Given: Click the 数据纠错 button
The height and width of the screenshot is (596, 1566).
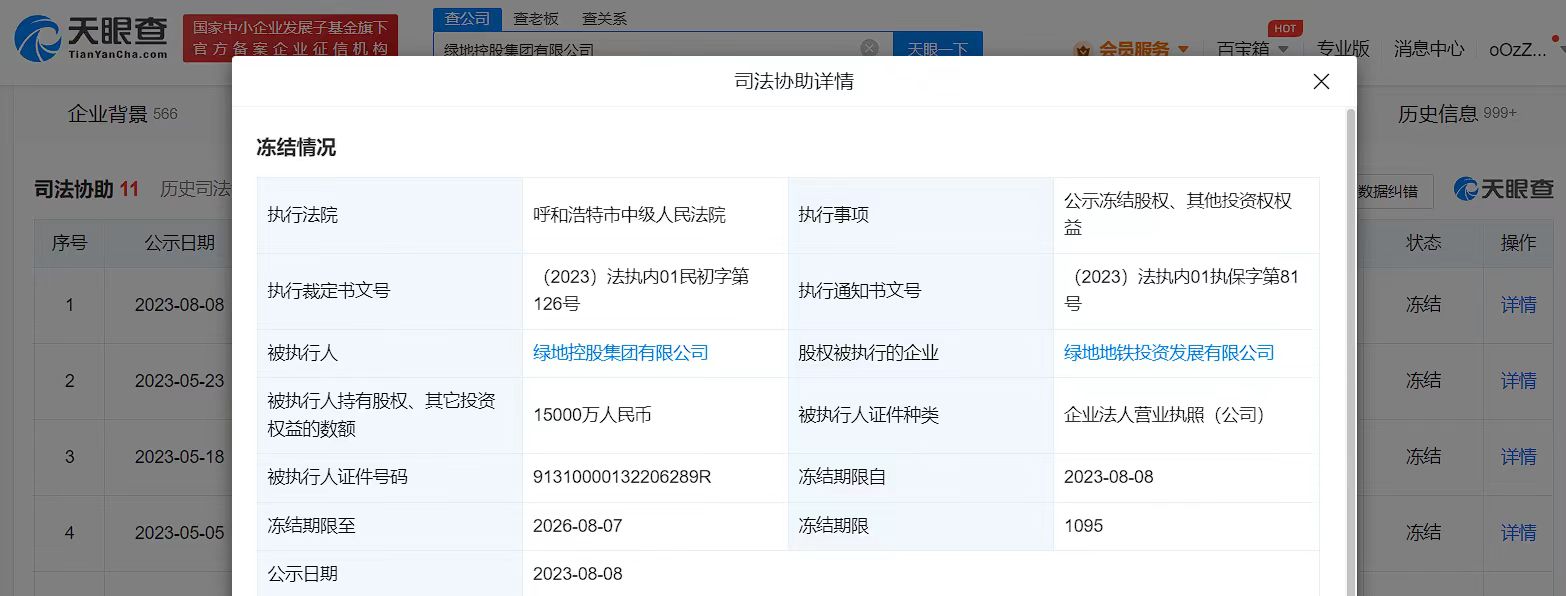Looking at the screenshot, I should point(1387,192).
